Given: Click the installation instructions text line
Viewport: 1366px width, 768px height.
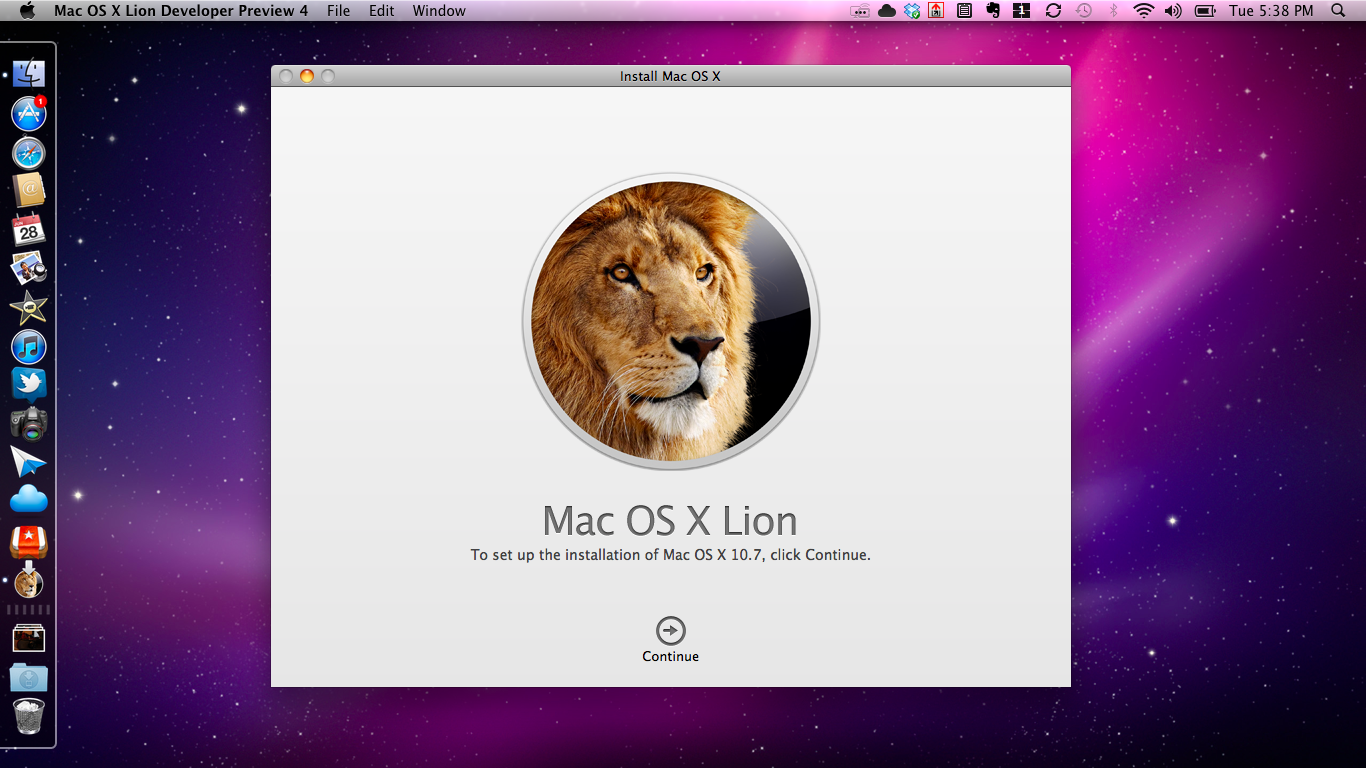Looking at the screenshot, I should [x=671, y=555].
